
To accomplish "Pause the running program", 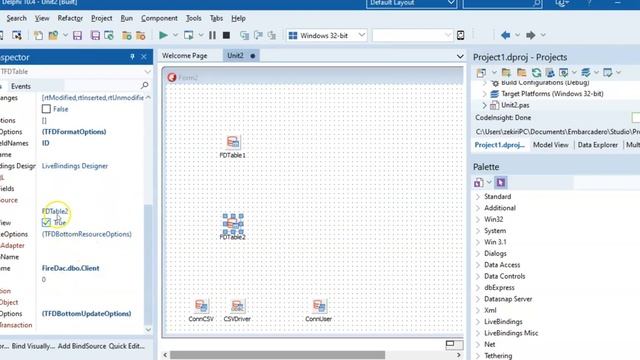I will [212, 36].
